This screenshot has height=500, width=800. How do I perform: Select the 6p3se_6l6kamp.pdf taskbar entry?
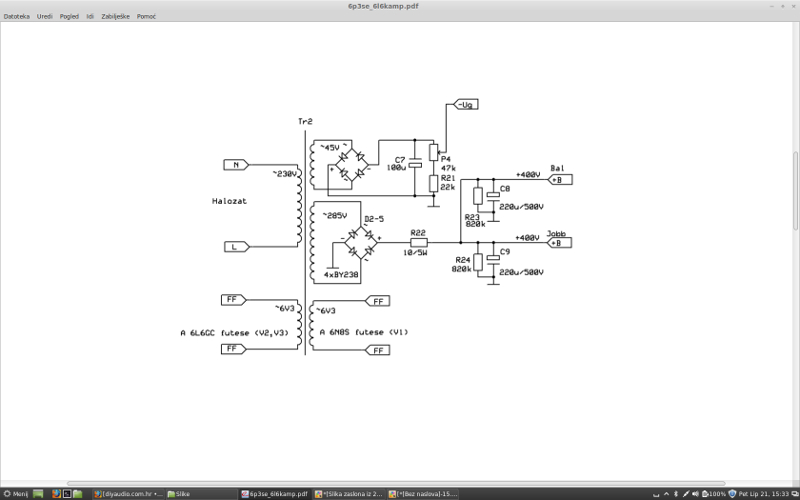pos(275,494)
